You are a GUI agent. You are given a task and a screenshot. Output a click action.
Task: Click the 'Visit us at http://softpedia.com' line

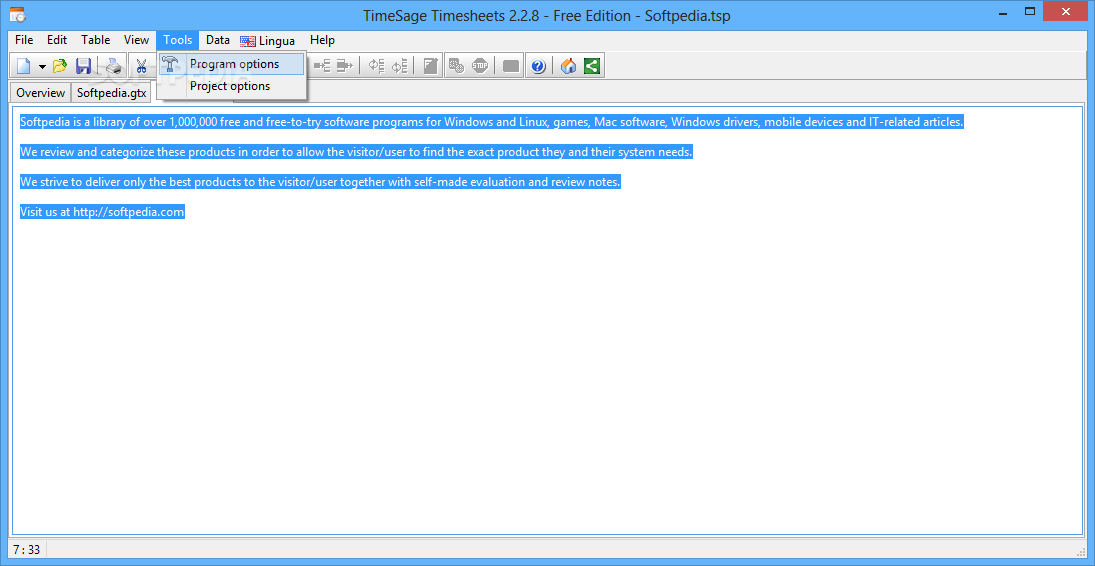(x=102, y=212)
